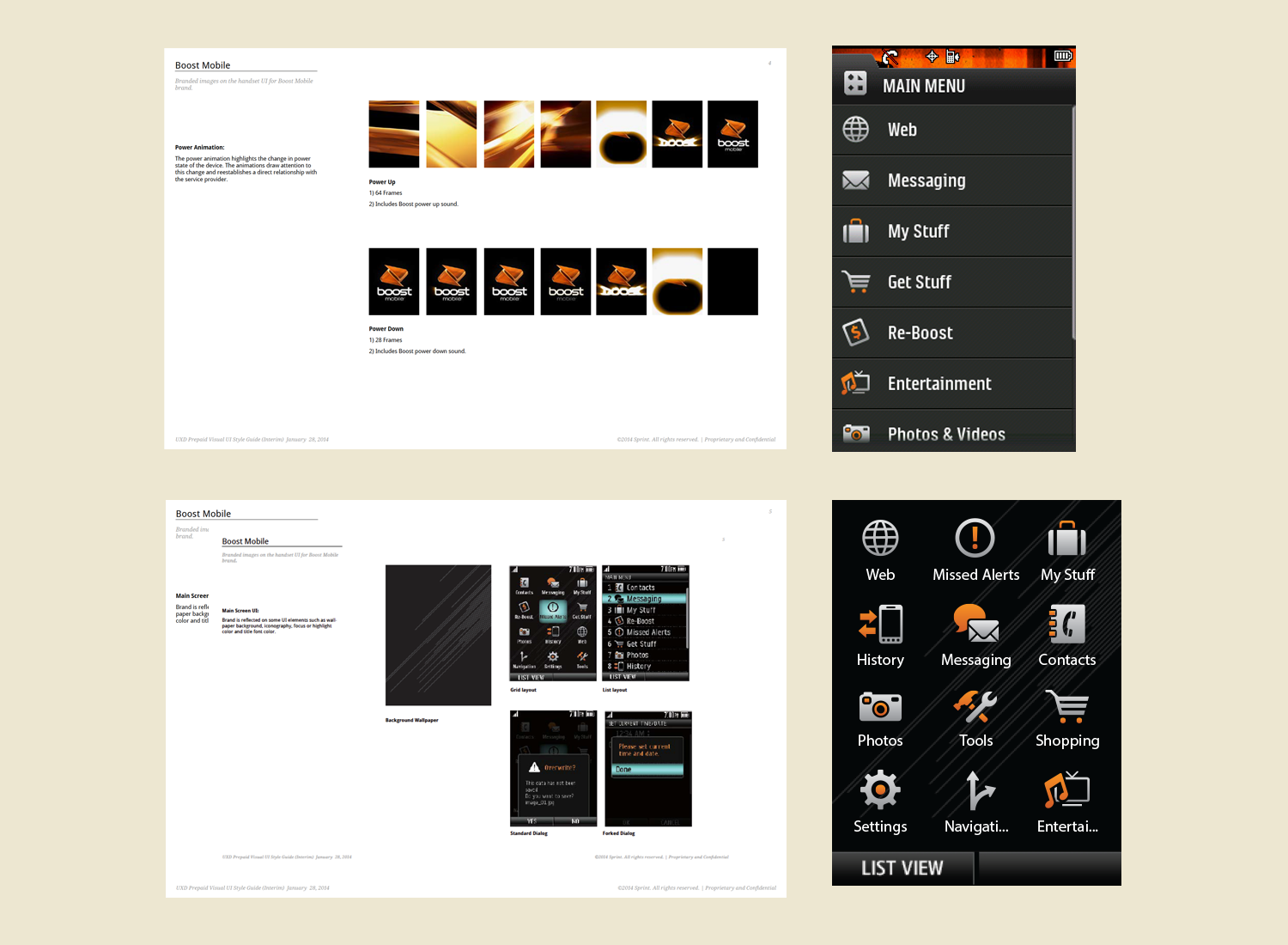The height and width of the screenshot is (945, 1288).
Task: Open the Standard Dialog screenshot
Action: tap(553, 768)
